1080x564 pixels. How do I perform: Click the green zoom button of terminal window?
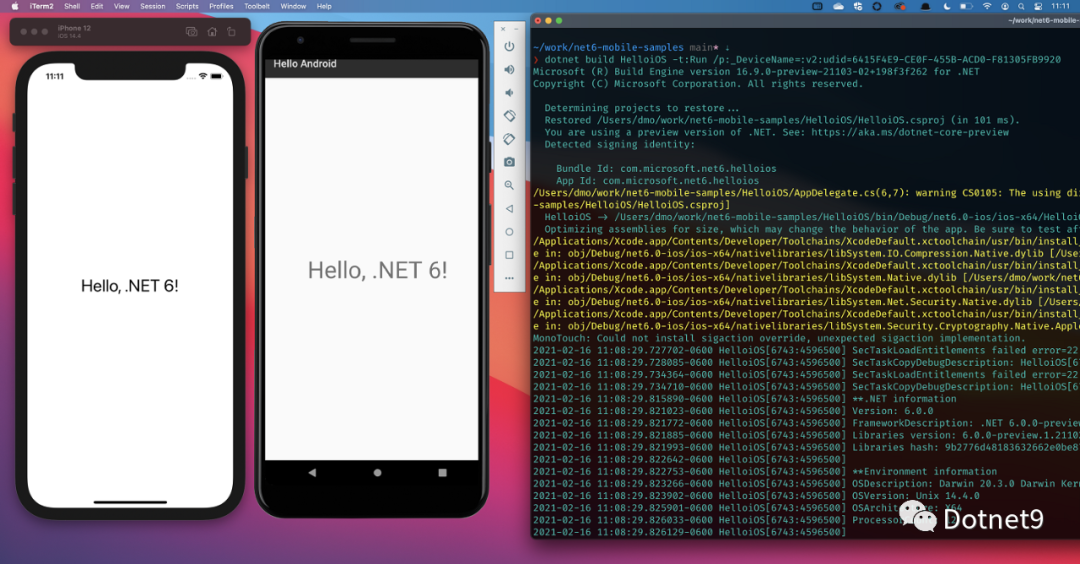pos(559,21)
